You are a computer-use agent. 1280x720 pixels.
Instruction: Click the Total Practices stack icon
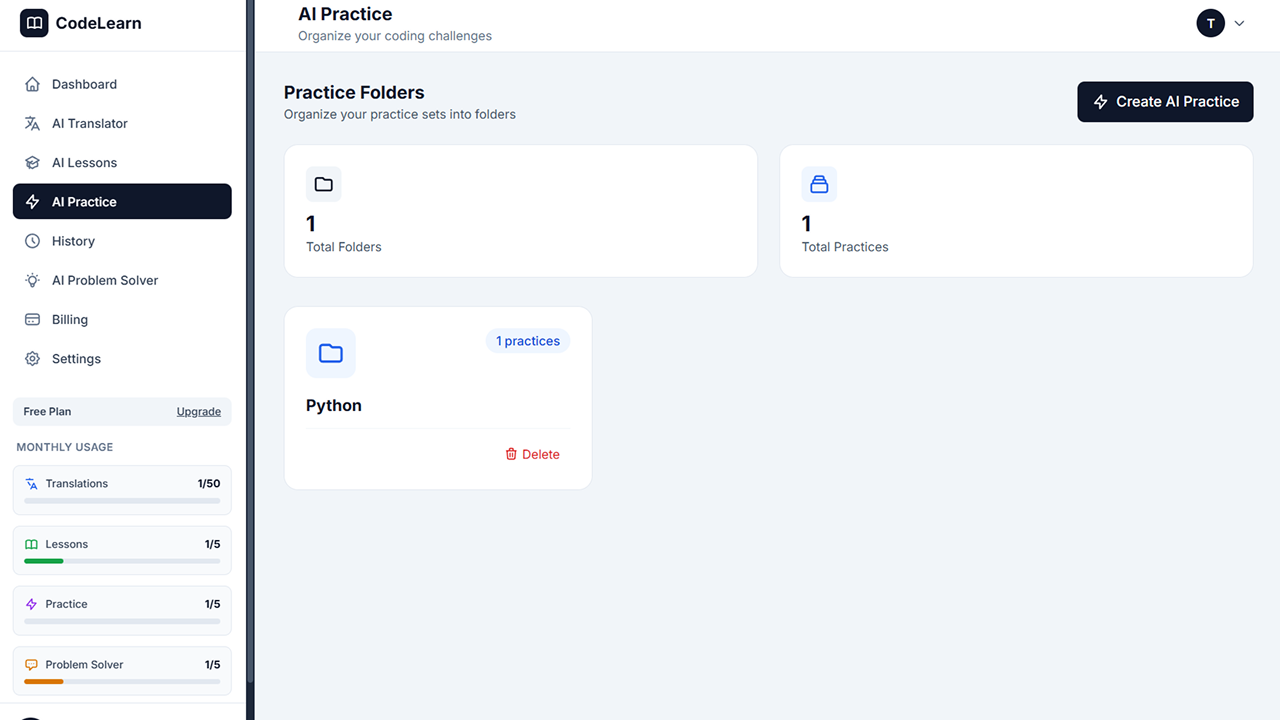pos(819,184)
